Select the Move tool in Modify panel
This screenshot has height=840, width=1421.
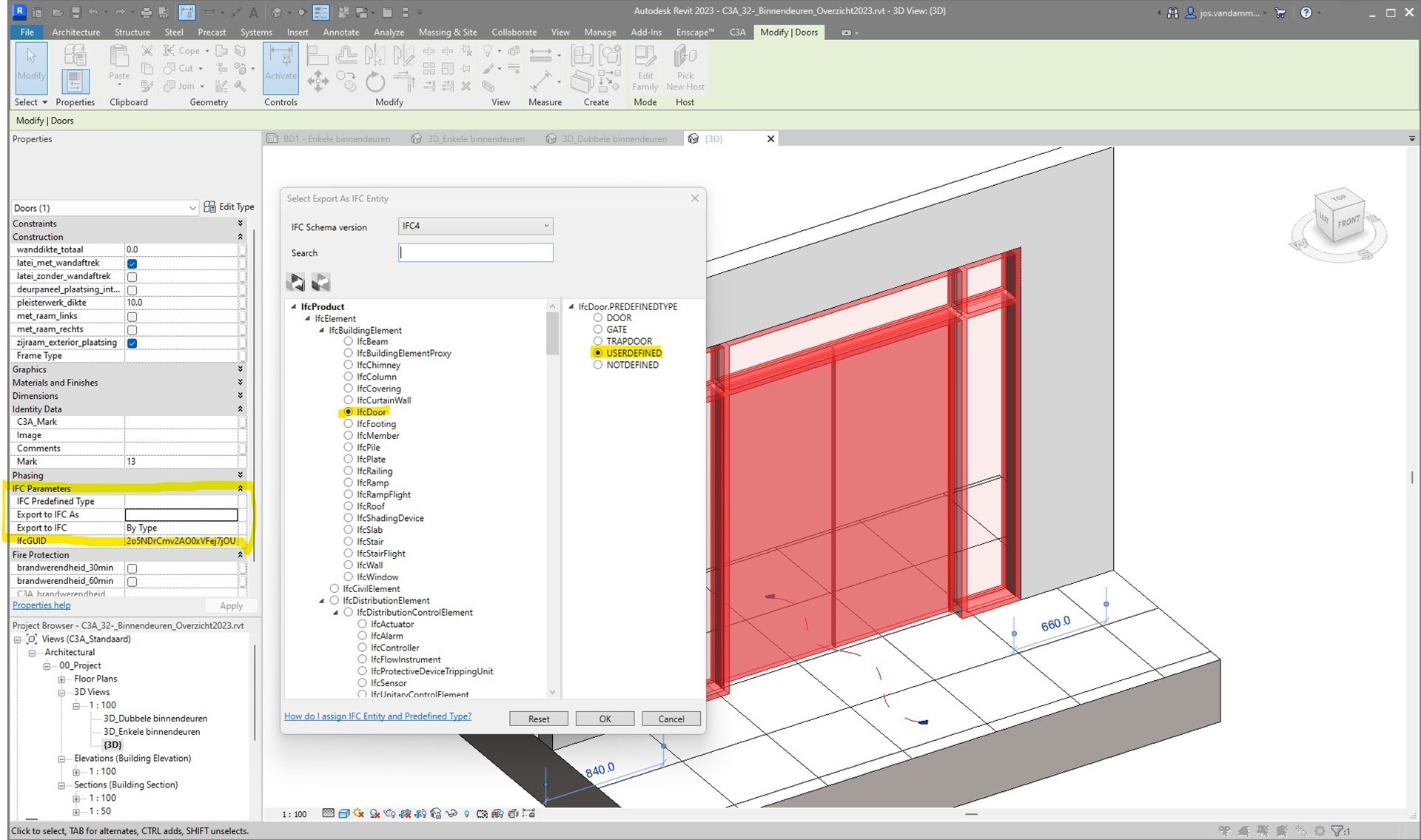[318, 81]
